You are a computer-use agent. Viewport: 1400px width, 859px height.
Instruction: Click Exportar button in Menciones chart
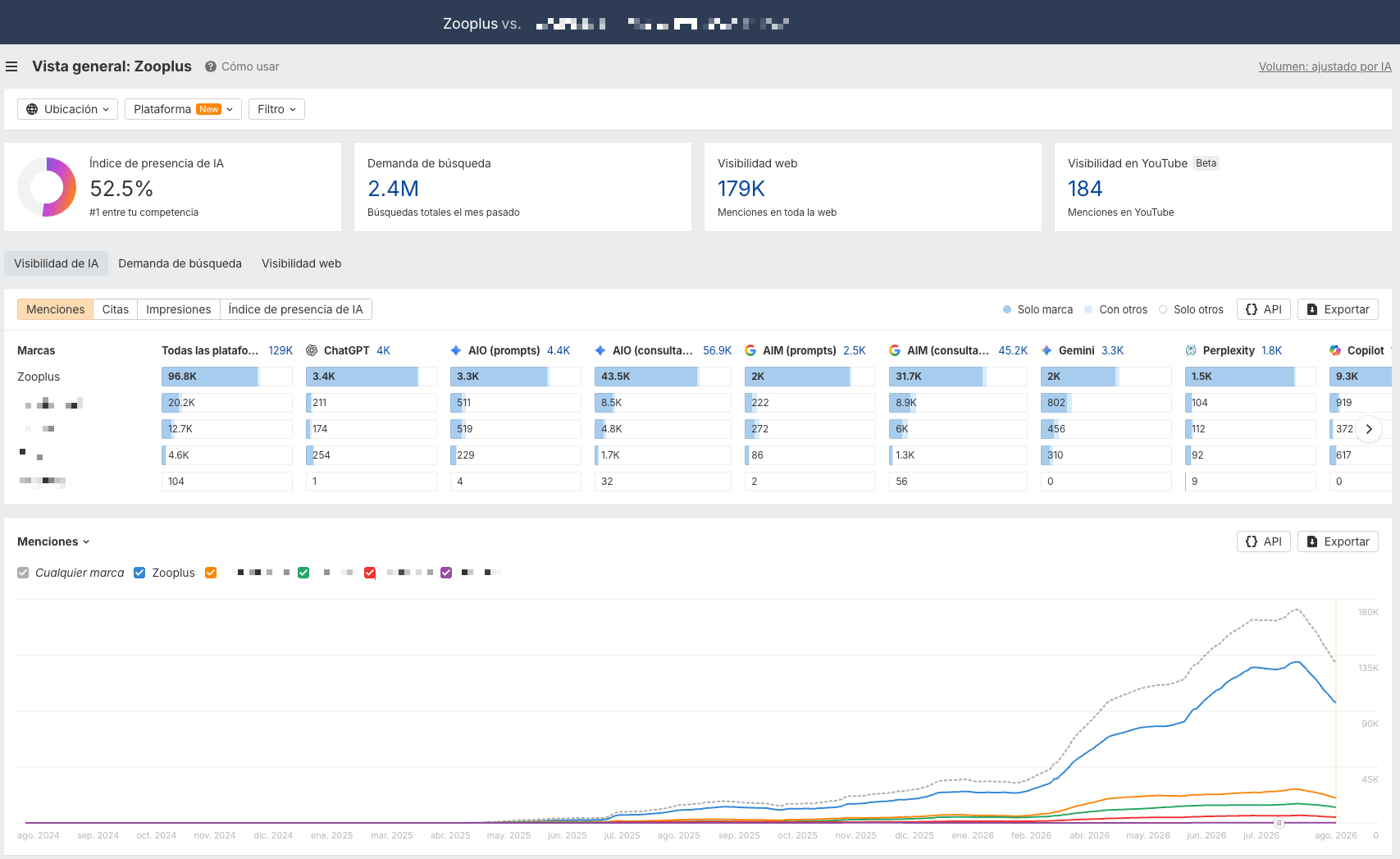tap(1338, 541)
